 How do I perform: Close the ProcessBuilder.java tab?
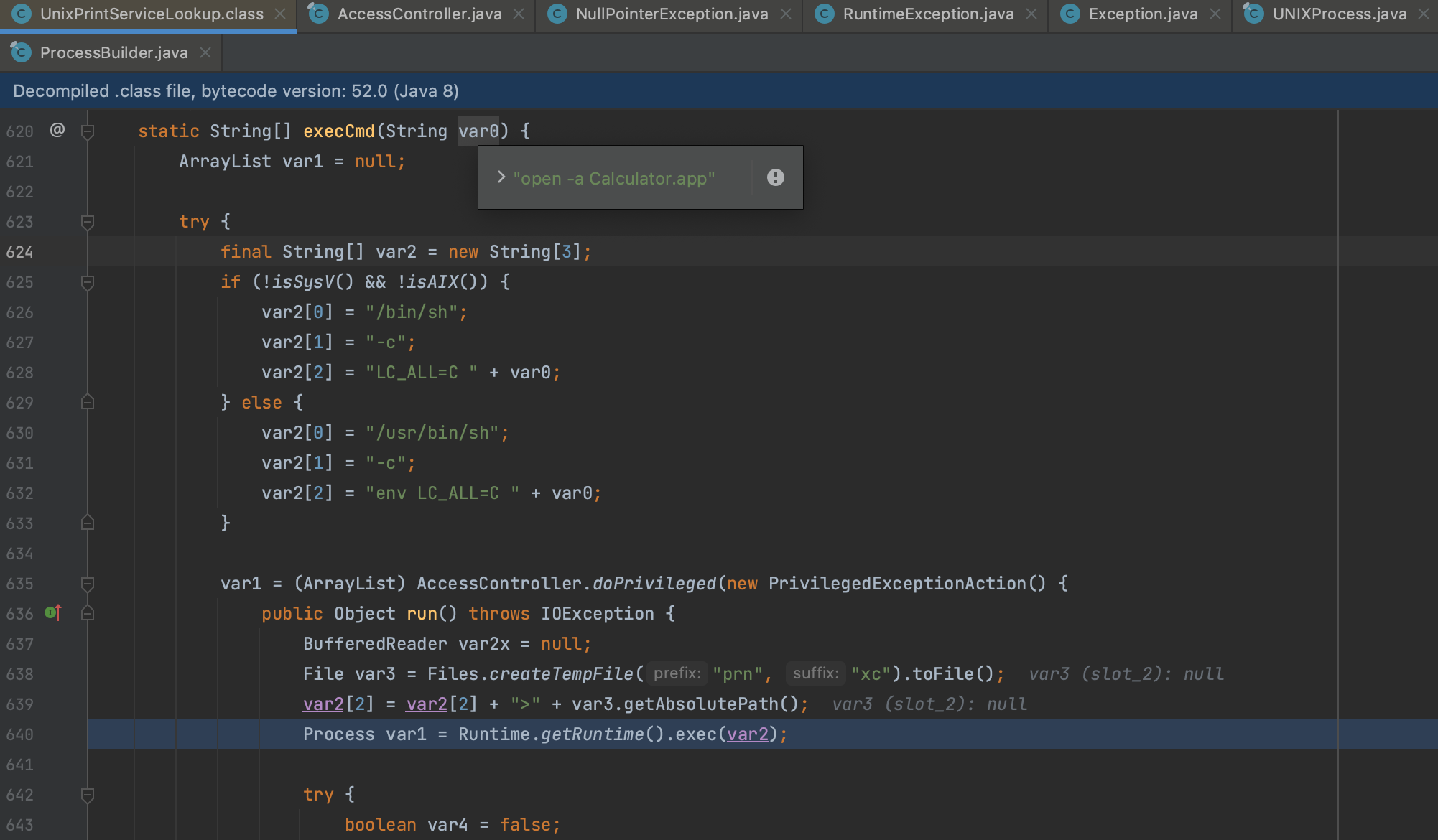(x=205, y=52)
